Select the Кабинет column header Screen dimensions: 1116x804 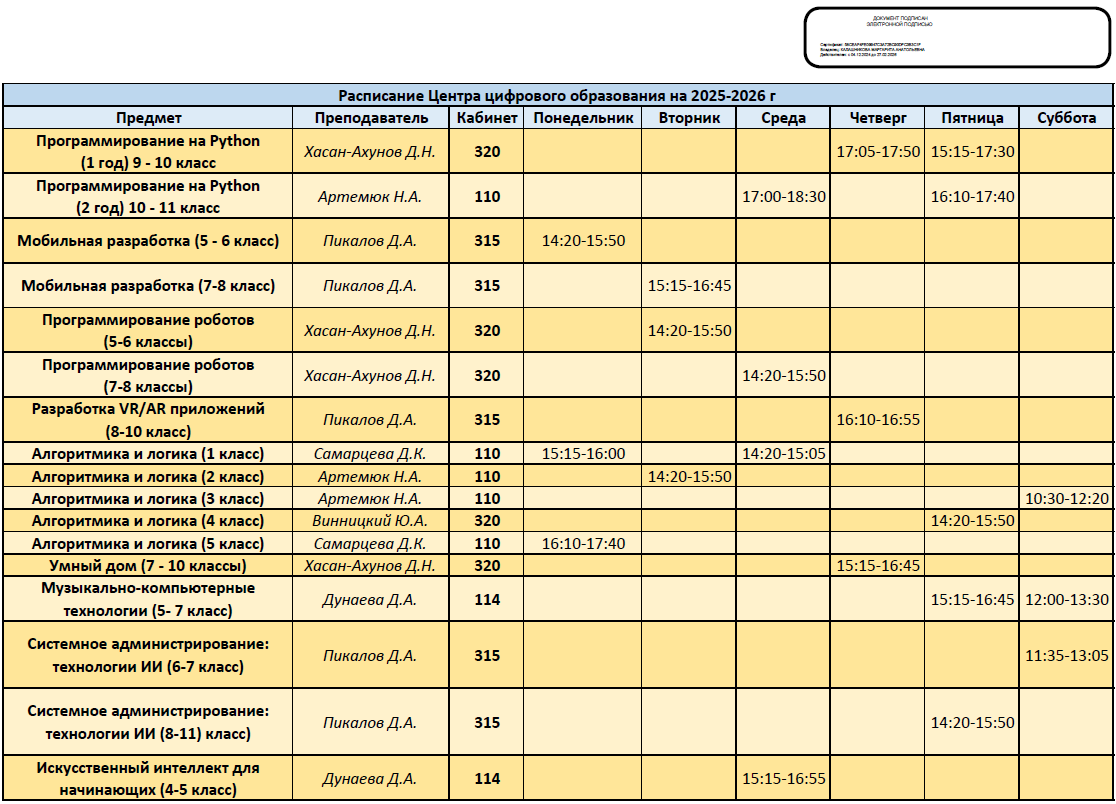pos(487,118)
